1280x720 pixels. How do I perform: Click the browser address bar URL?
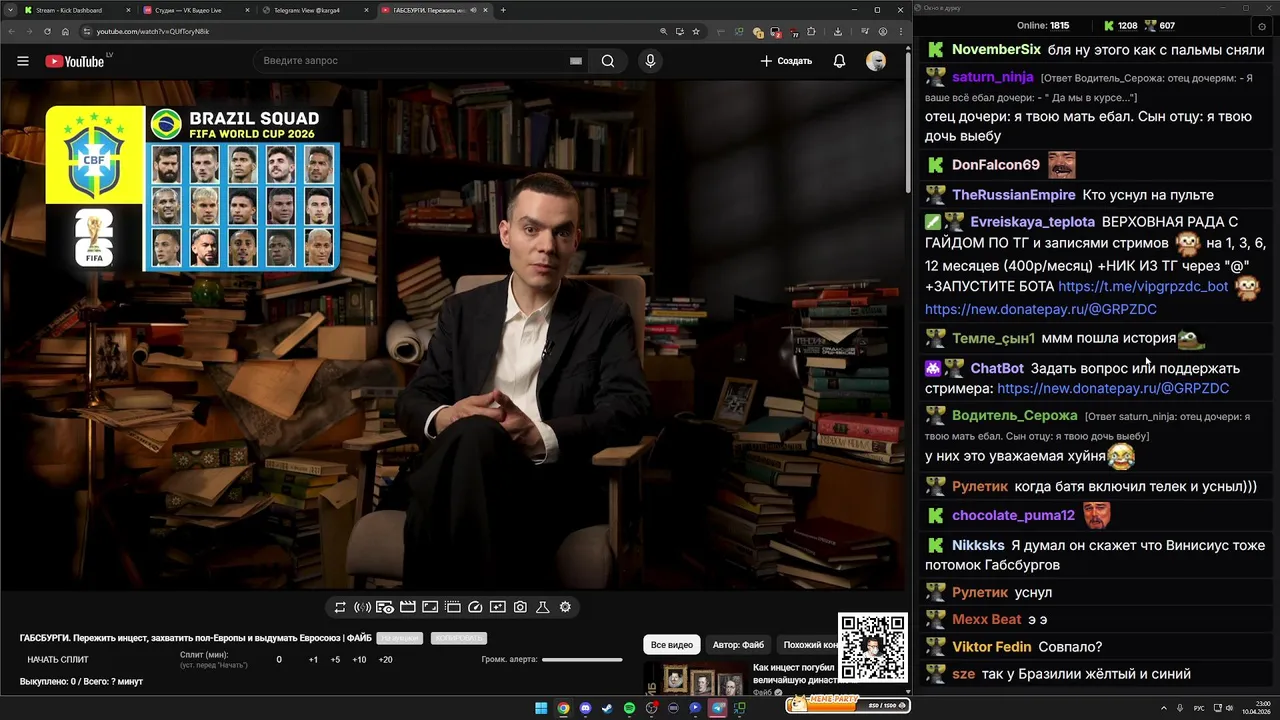tap(152, 31)
